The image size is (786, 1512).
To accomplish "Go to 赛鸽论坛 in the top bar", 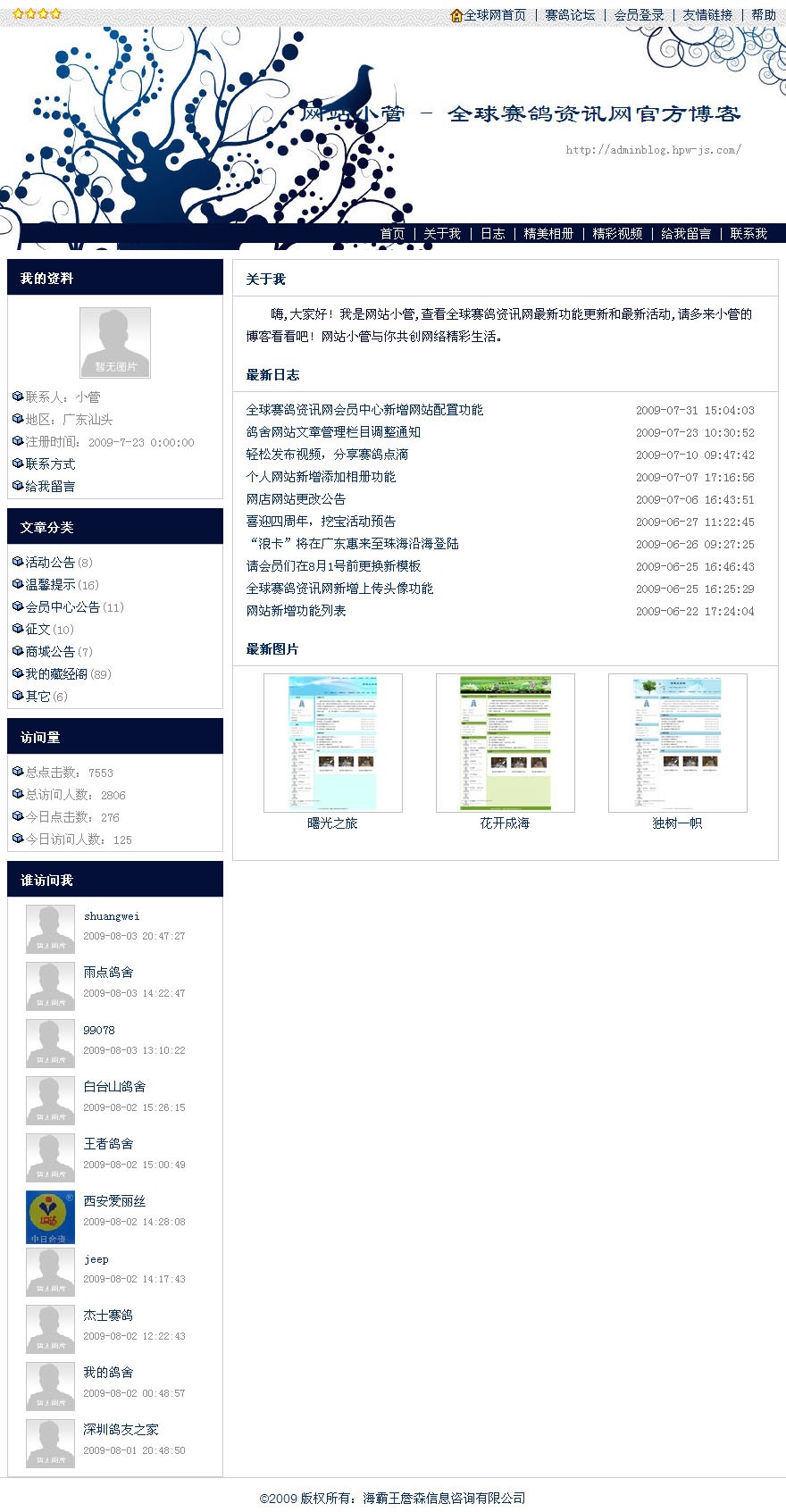I will point(570,15).
